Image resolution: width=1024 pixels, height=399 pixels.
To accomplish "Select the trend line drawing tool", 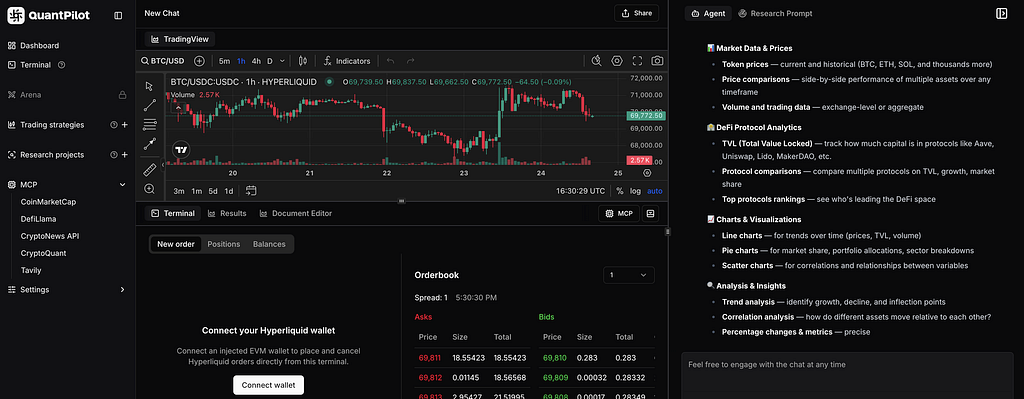I will click(149, 104).
